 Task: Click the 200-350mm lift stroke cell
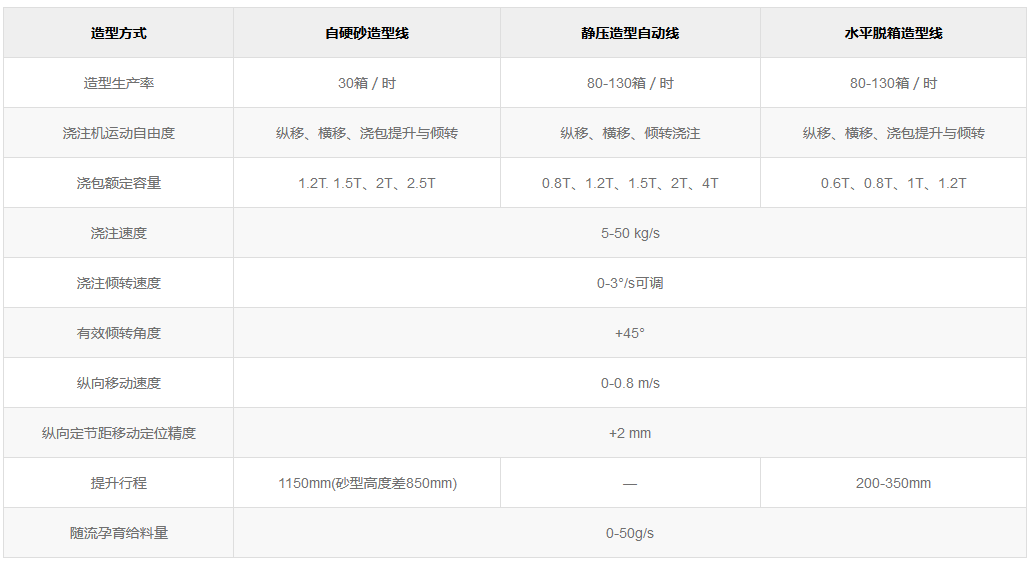point(893,483)
